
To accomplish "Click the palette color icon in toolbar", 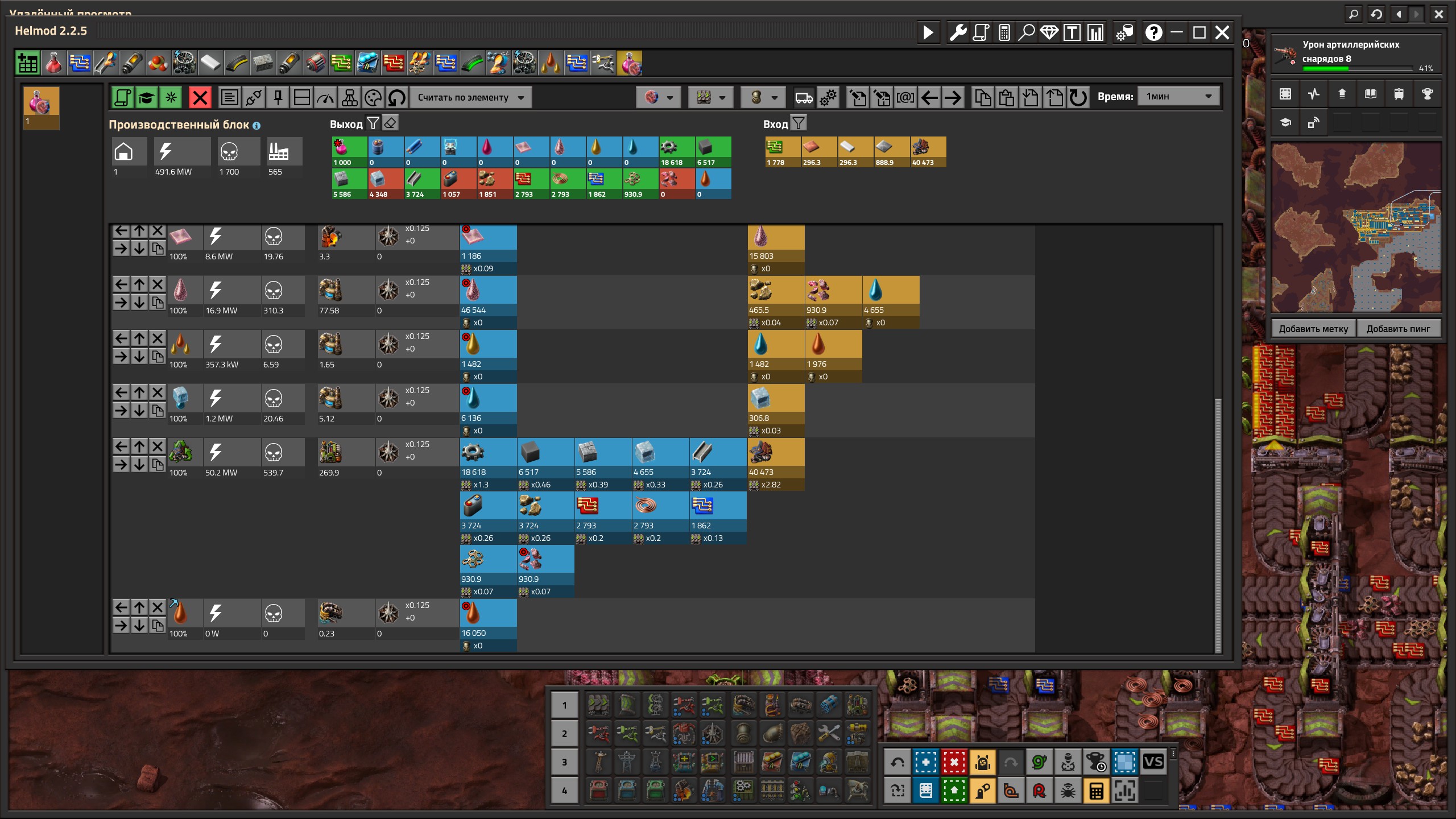I will [x=373, y=98].
